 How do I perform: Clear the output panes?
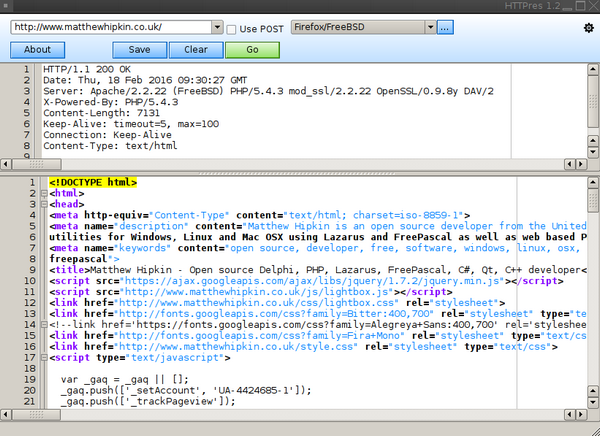tap(196, 50)
